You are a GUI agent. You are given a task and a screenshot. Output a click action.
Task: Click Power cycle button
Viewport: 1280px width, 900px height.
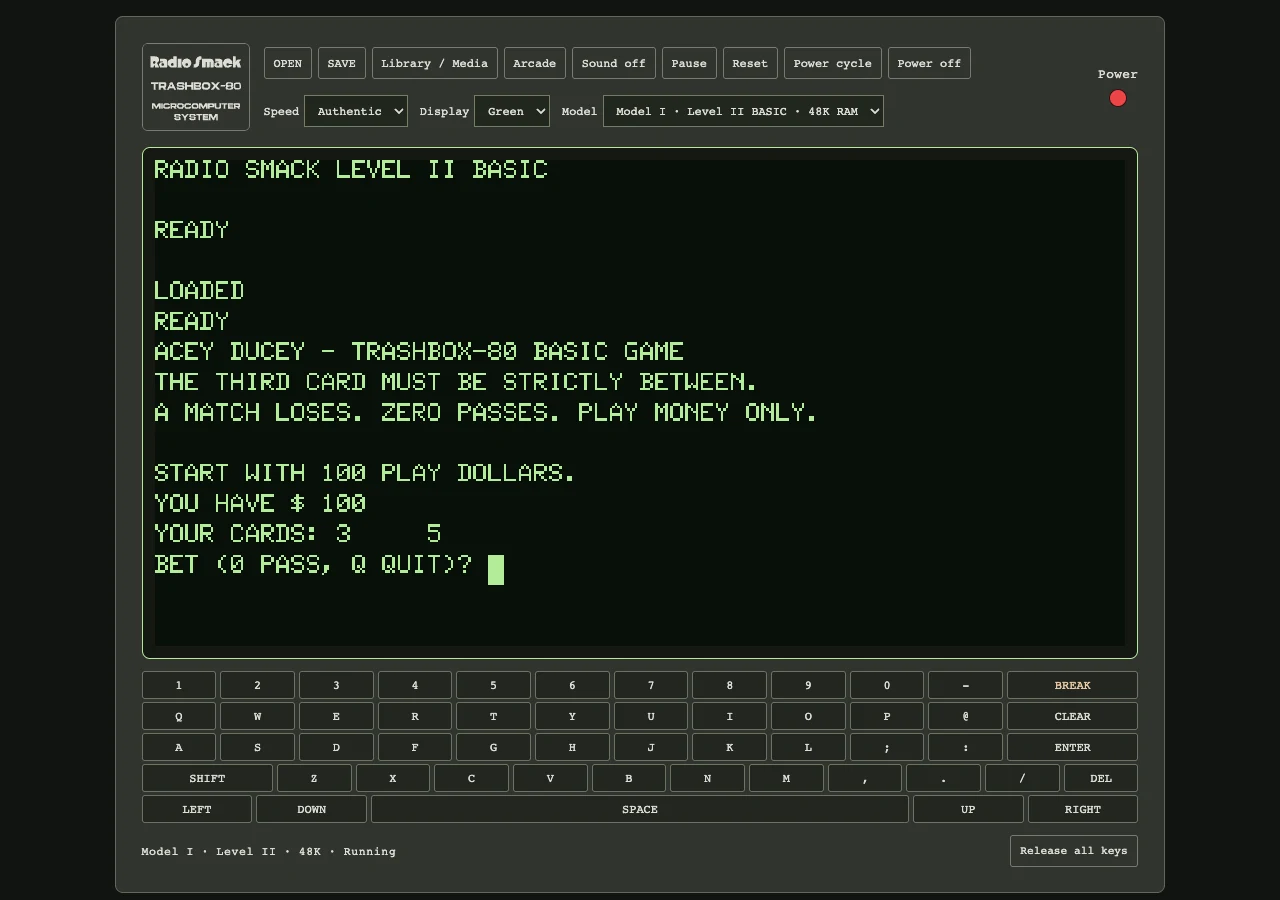point(833,63)
